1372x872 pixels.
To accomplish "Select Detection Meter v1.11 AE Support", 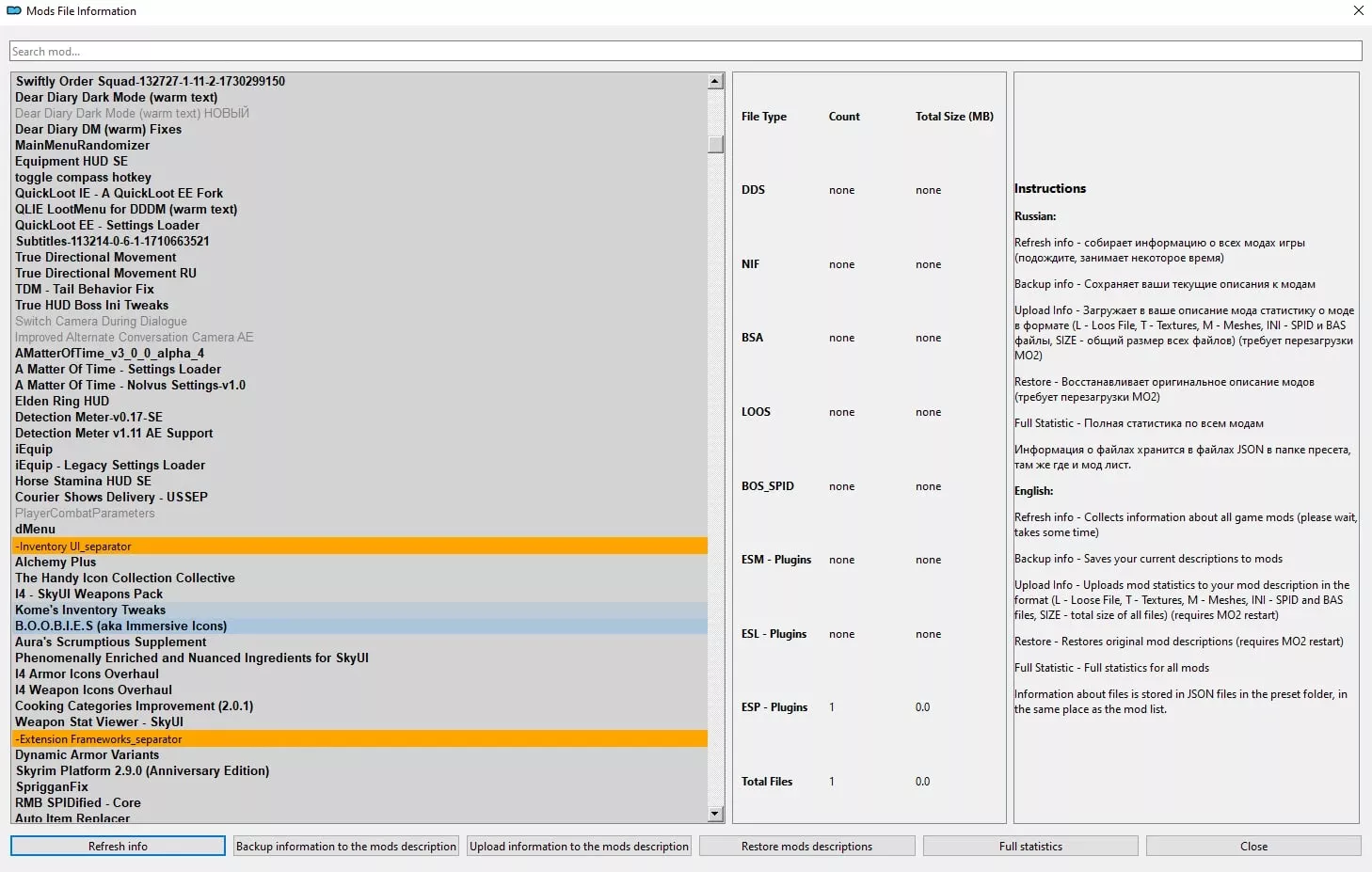I will pos(114,433).
